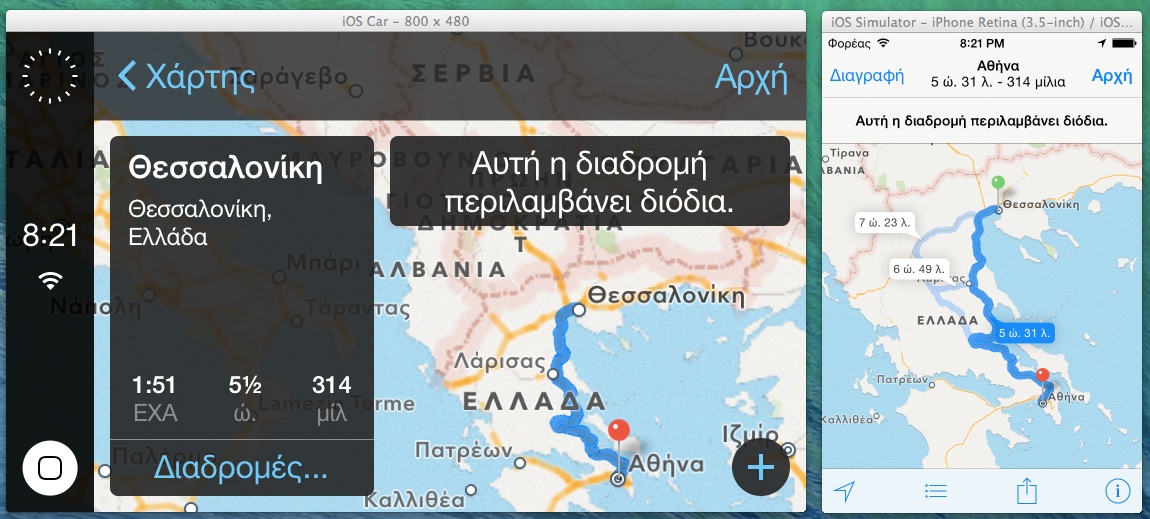
Task: Open Διαδρομές... routes list
Action: [241, 467]
